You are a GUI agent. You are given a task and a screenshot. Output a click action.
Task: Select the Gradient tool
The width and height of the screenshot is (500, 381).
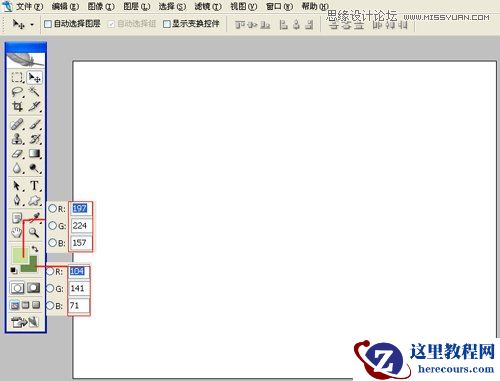[x=34, y=153]
